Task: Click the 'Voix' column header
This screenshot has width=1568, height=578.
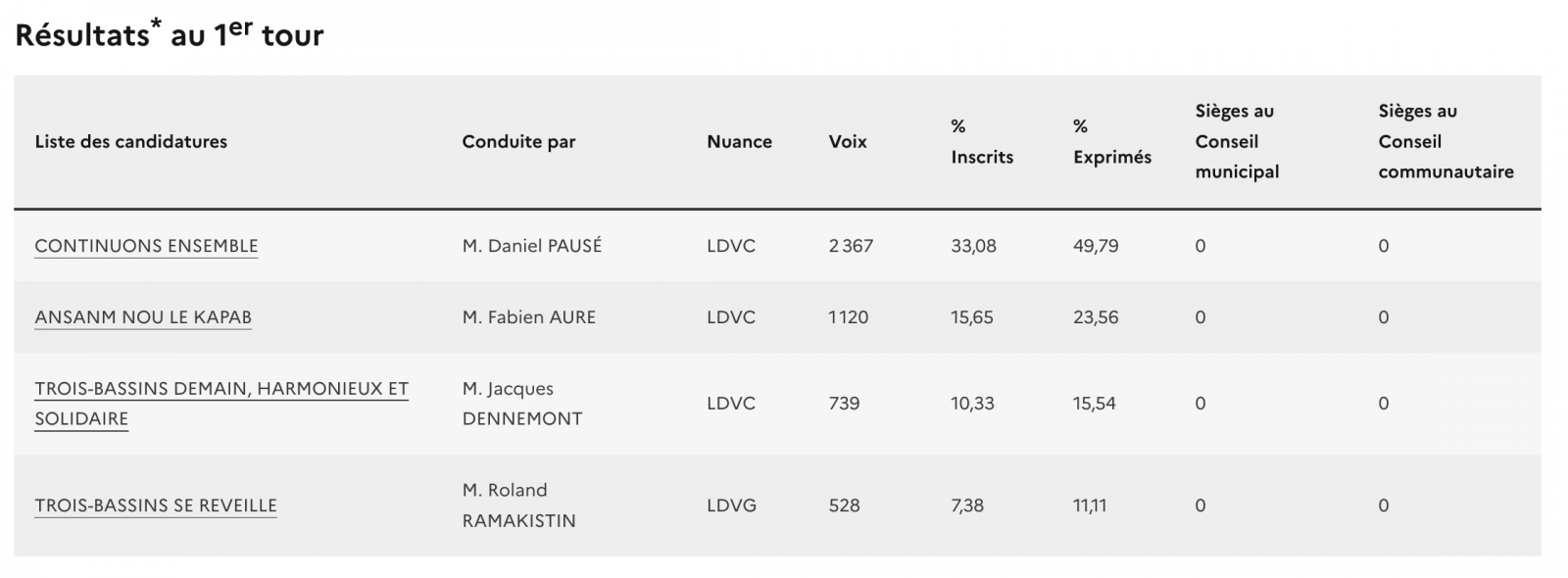Action: point(848,141)
